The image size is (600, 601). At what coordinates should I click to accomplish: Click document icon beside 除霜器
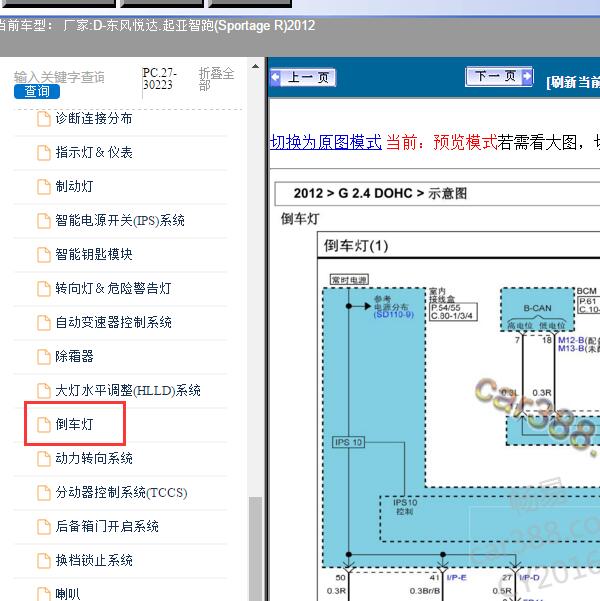pos(44,356)
